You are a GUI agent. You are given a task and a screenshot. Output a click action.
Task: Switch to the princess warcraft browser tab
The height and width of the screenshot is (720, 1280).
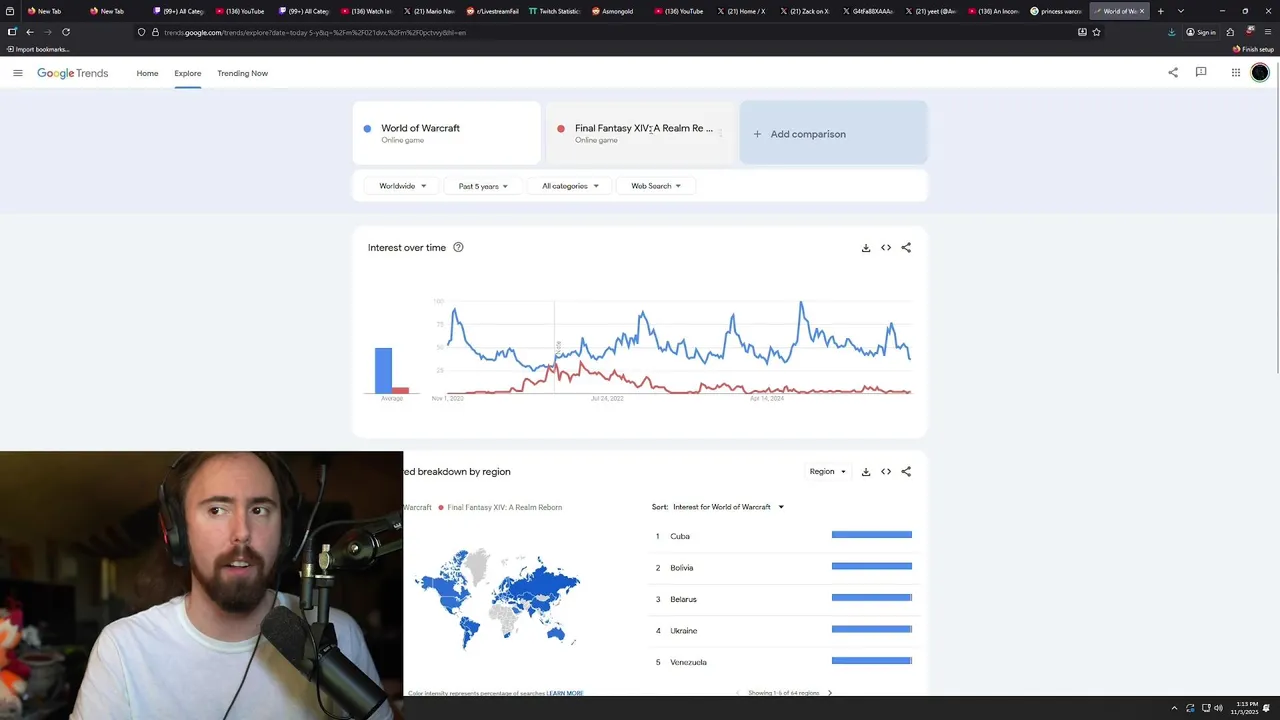tap(1056, 11)
